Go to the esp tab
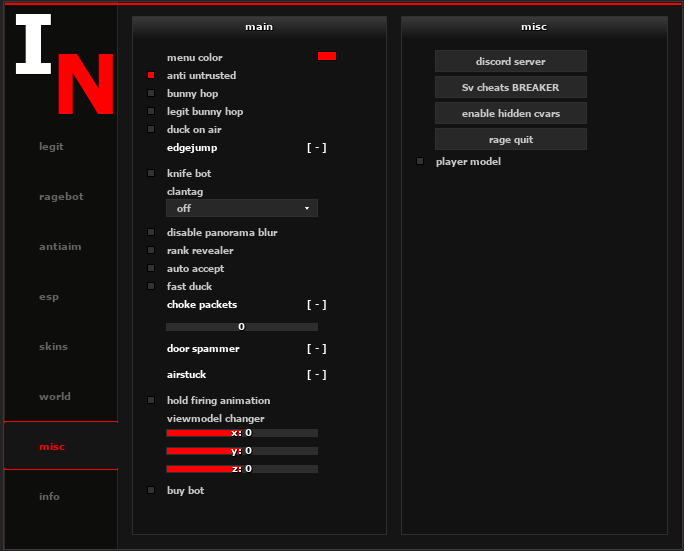 pyautogui.click(x=49, y=297)
